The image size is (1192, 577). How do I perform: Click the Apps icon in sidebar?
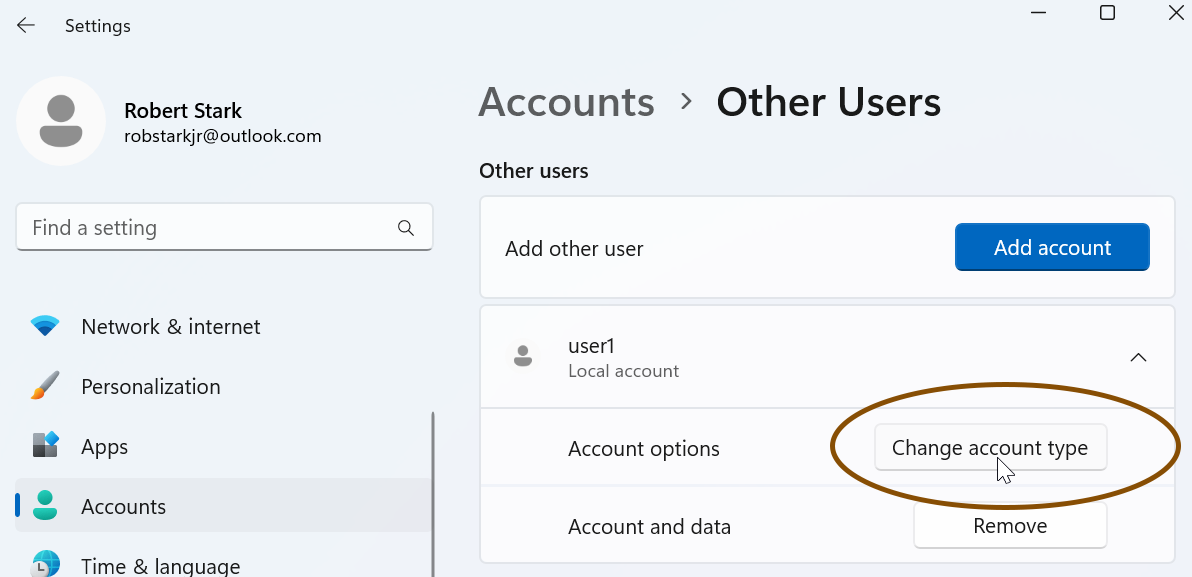coord(45,446)
